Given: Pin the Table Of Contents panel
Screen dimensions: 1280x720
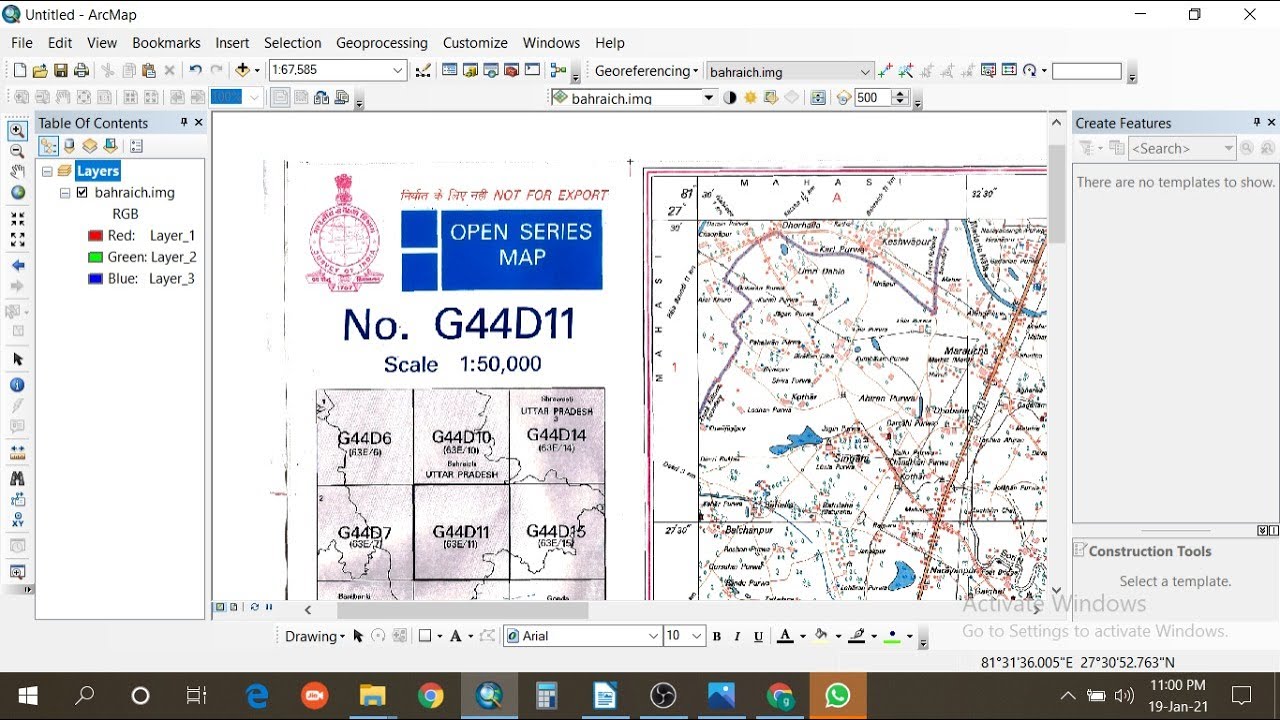Looking at the screenshot, I should tap(184, 122).
